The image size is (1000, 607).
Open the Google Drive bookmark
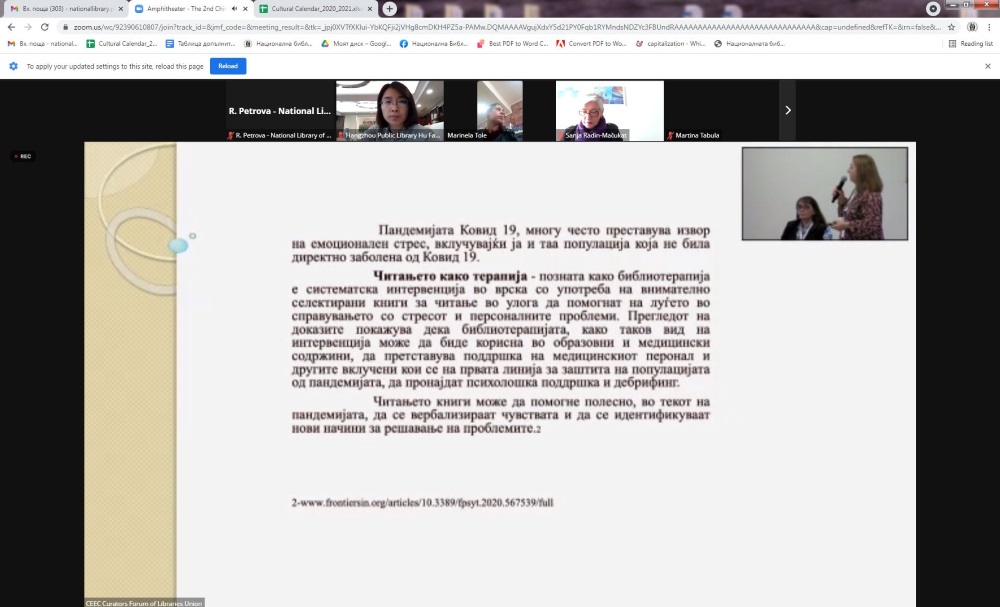click(356, 44)
